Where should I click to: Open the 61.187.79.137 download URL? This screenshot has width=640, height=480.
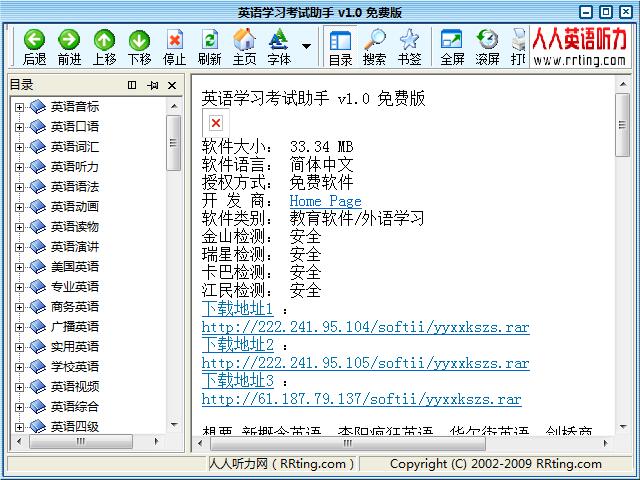[x=362, y=399]
